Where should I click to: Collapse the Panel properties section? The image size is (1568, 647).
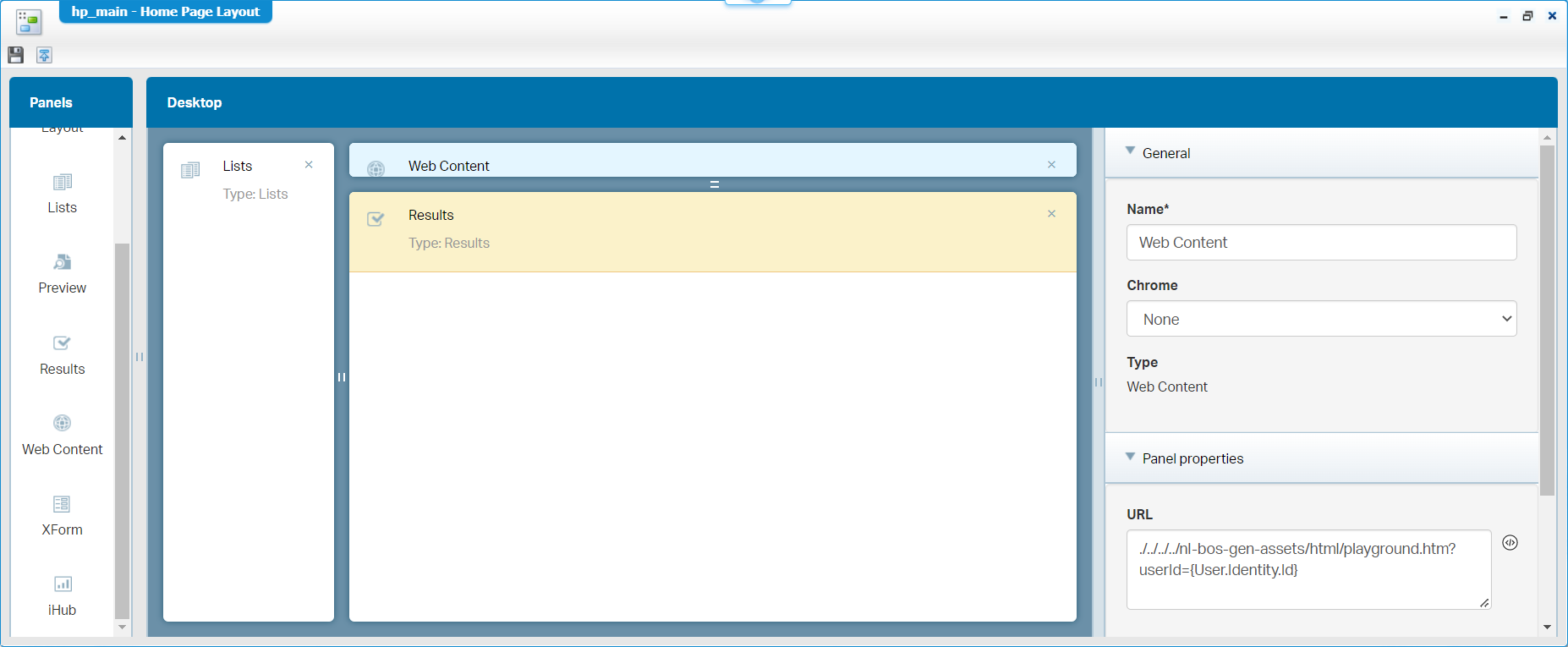tap(1130, 458)
